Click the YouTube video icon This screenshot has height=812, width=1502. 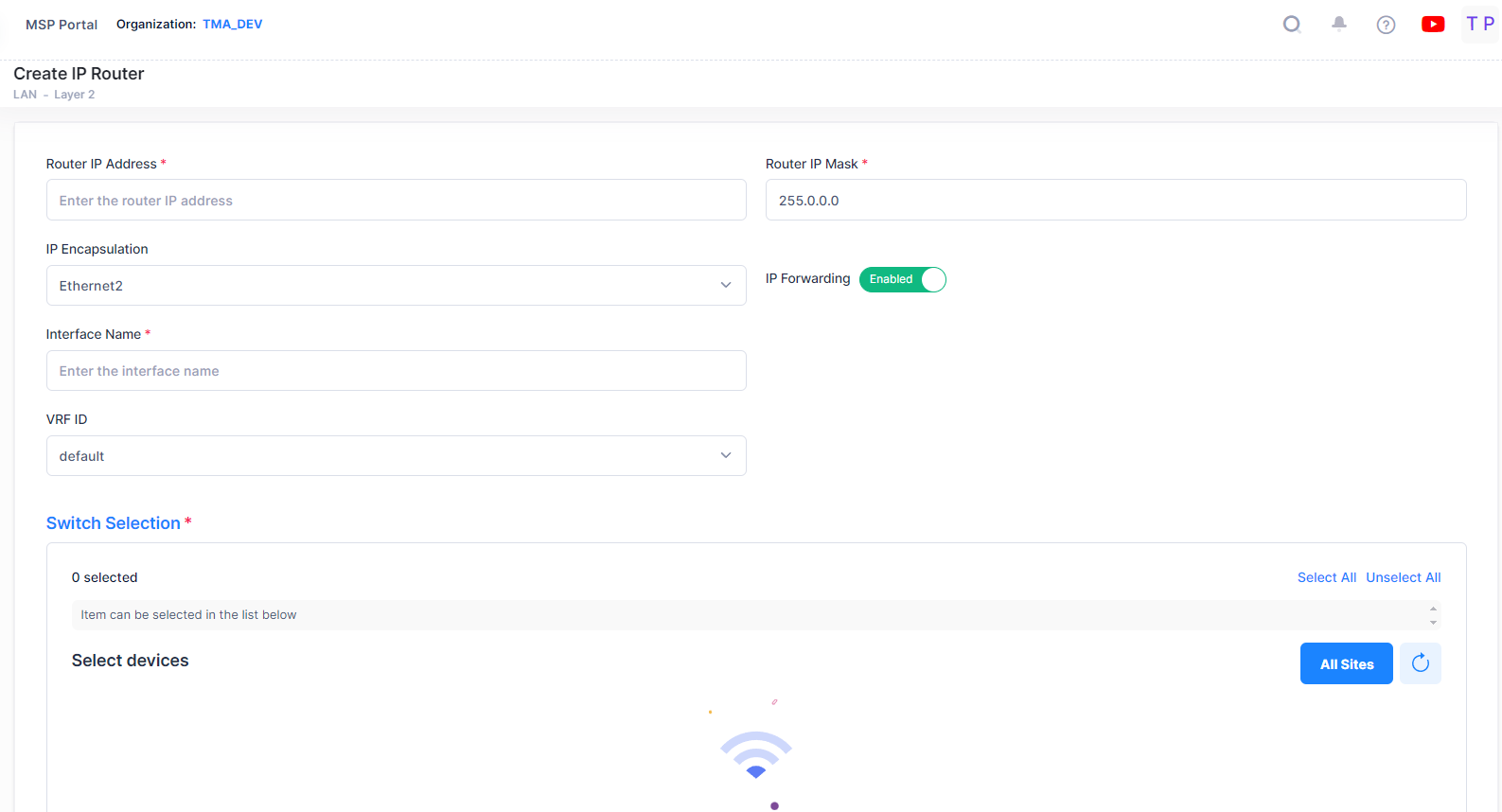[x=1433, y=25]
